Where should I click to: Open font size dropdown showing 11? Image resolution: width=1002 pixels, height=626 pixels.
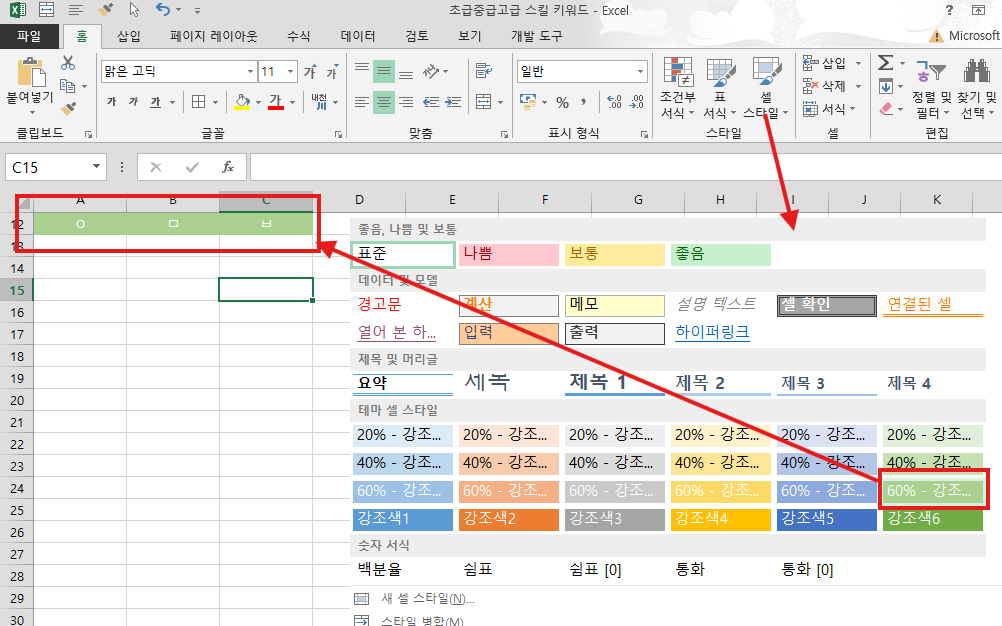pos(291,72)
